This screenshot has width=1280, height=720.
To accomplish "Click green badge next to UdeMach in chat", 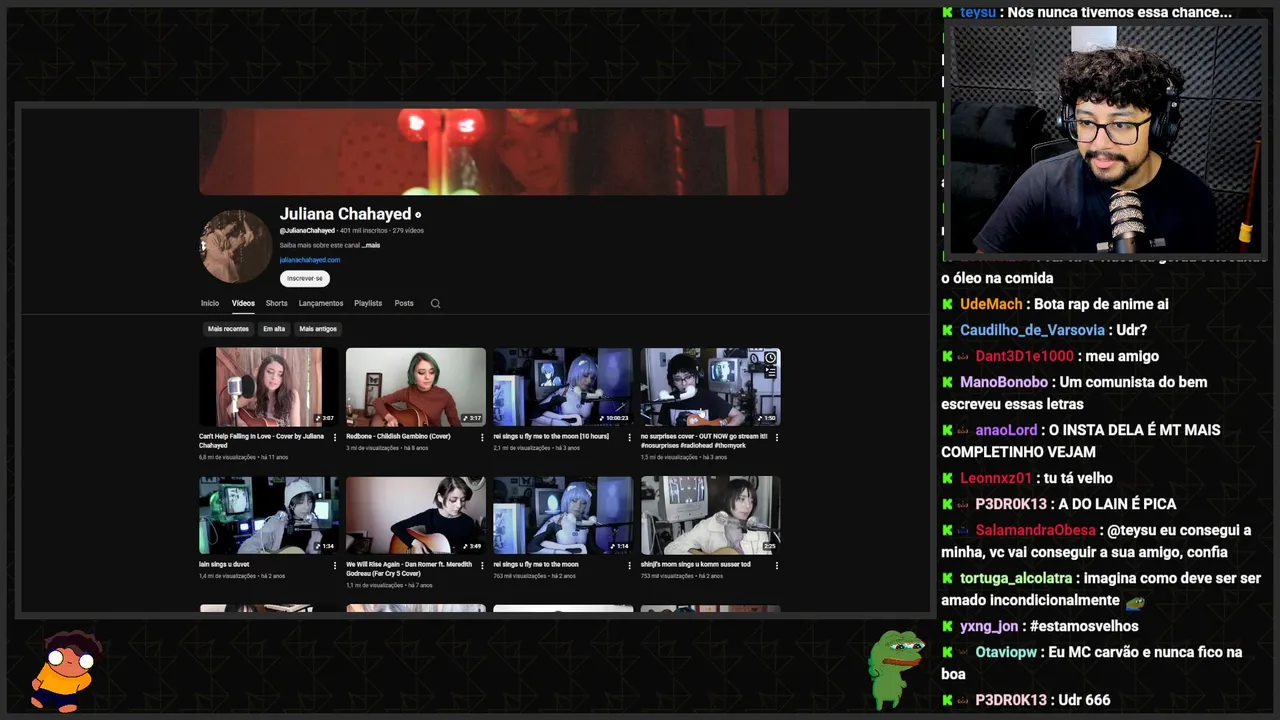I will 947,304.
